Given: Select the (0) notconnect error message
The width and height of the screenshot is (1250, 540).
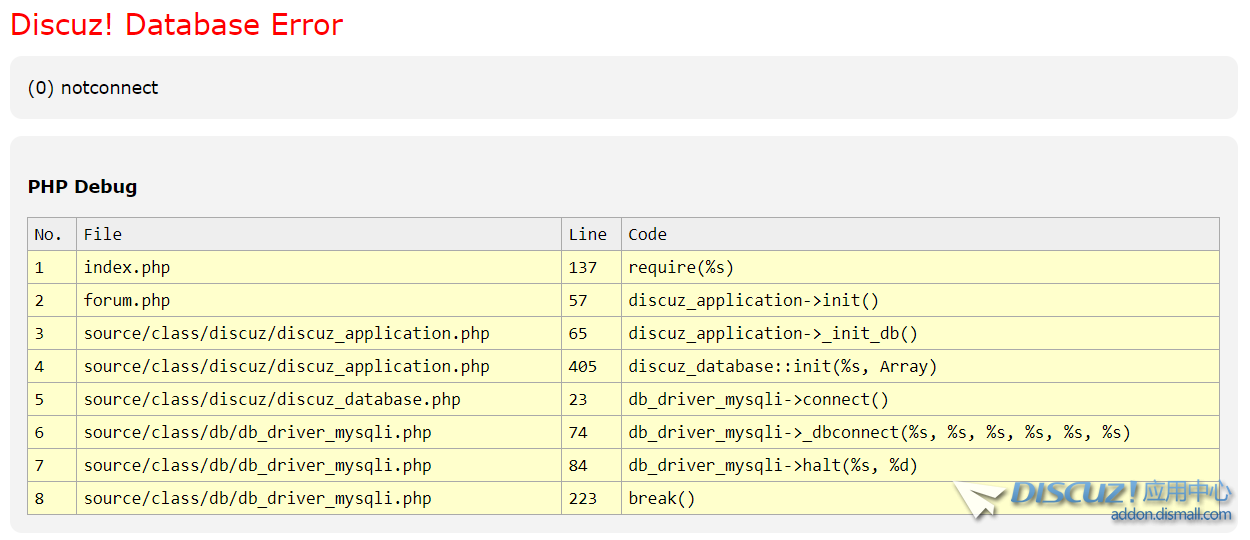Looking at the screenshot, I should [93, 88].
